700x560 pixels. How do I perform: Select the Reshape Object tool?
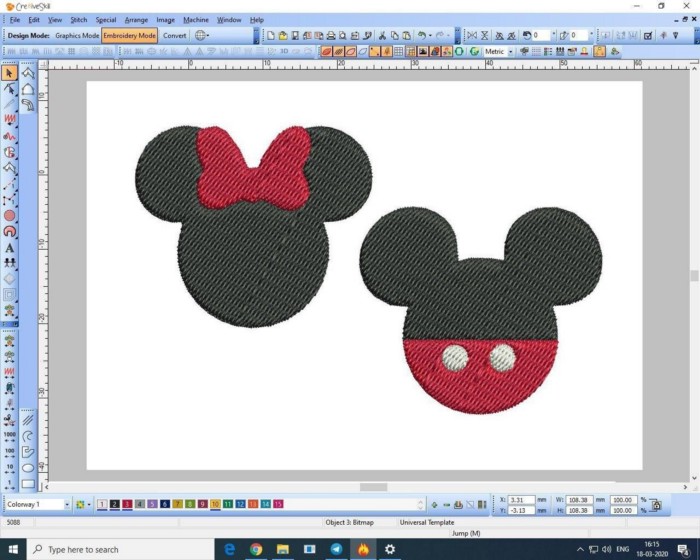pyautogui.click(x=9, y=89)
